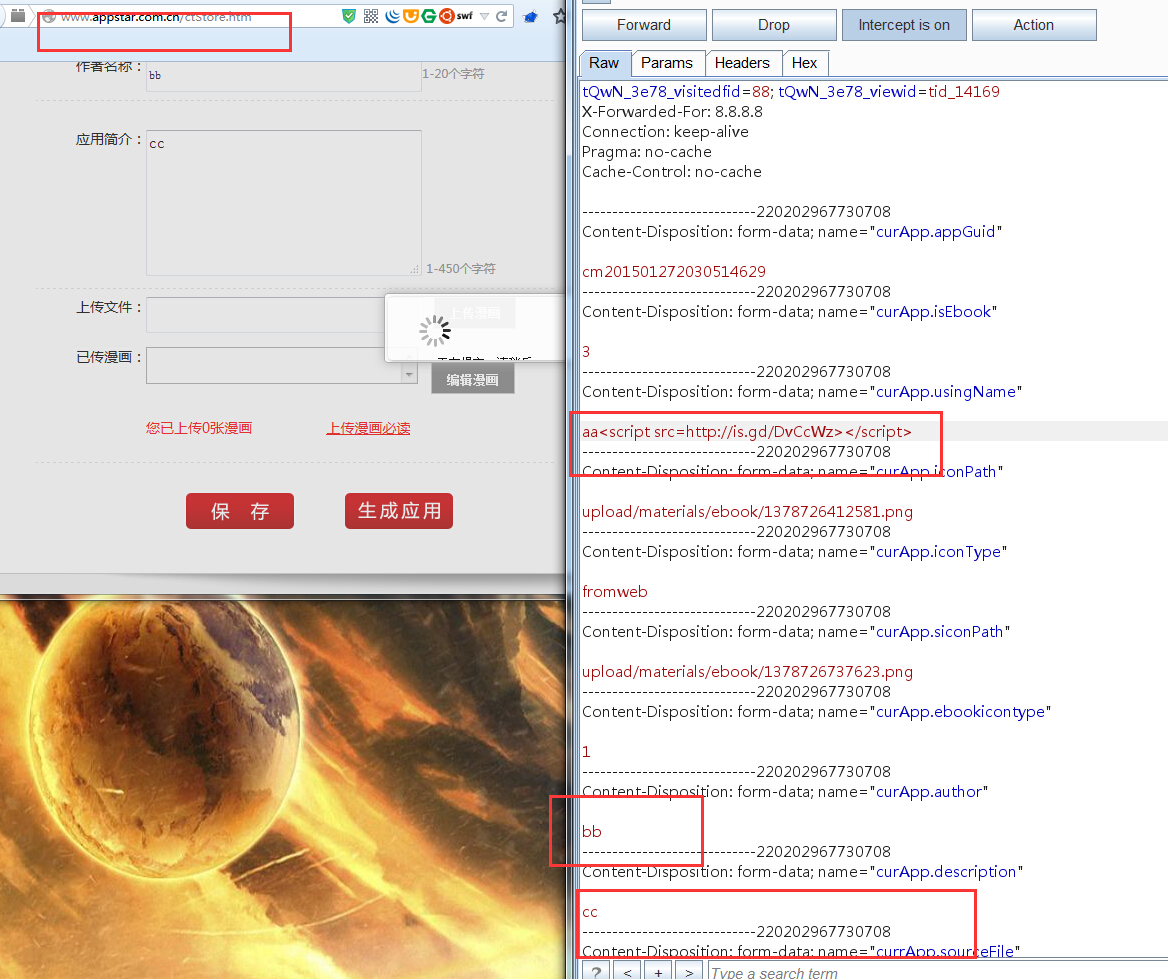Click the folder icon left of address bar

18,16
